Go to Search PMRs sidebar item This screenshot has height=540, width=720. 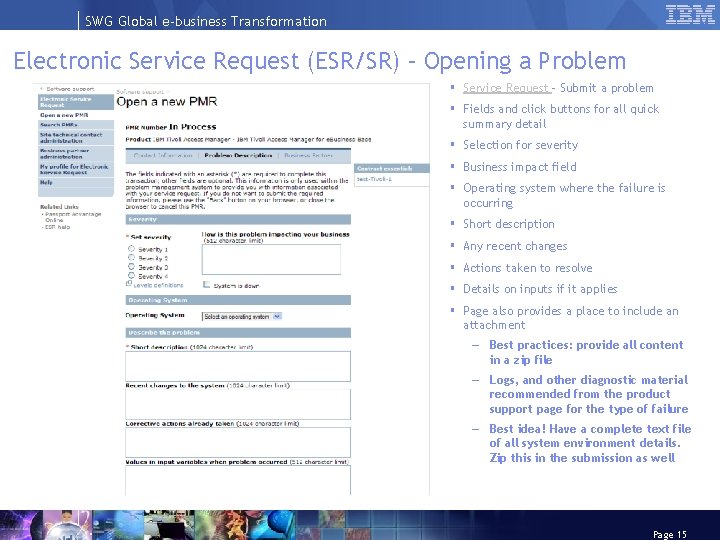pos(76,125)
